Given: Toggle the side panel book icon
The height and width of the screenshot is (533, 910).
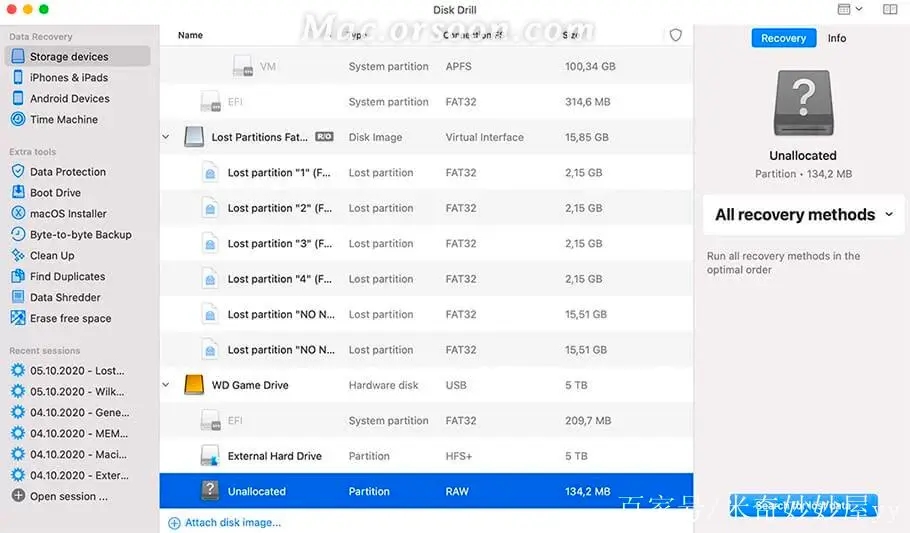Looking at the screenshot, I should 890,9.
